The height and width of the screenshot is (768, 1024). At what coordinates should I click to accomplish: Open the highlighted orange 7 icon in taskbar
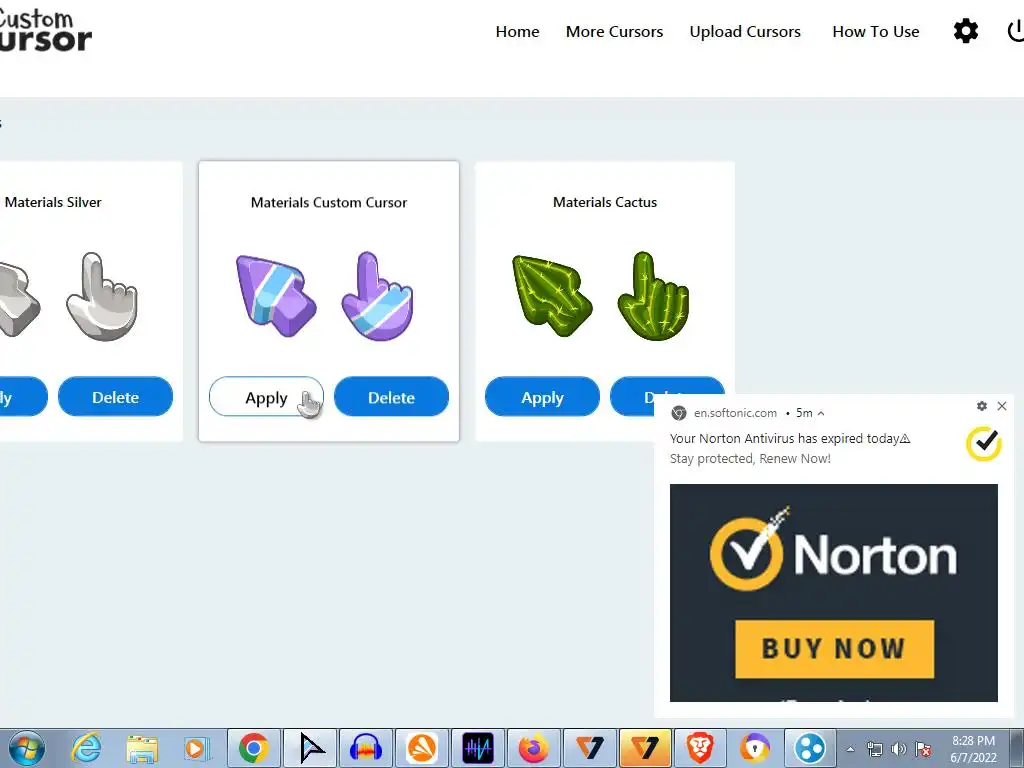click(x=645, y=748)
